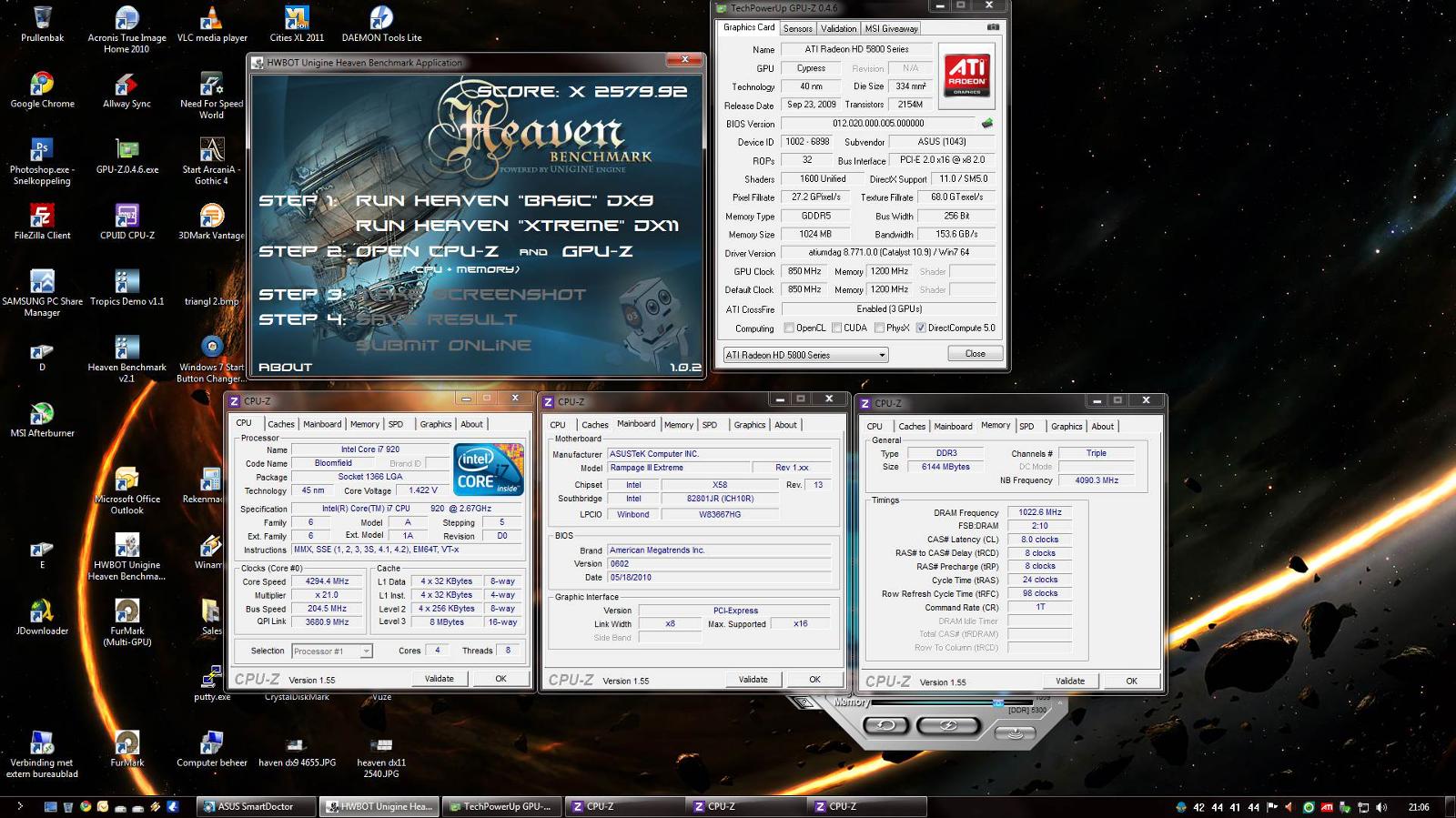Switch to Validation tab in GPU-Z

click(x=838, y=28)
